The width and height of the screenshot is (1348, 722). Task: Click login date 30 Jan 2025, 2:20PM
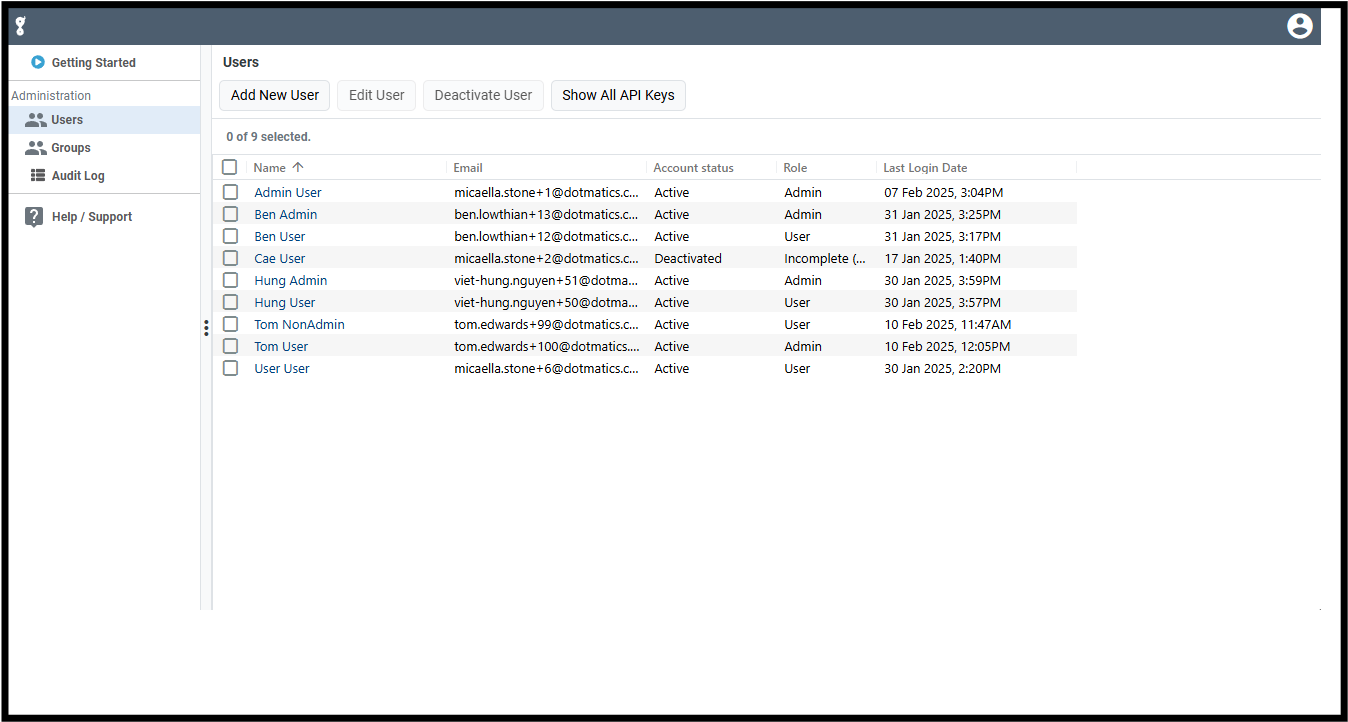tap(942, 369)
